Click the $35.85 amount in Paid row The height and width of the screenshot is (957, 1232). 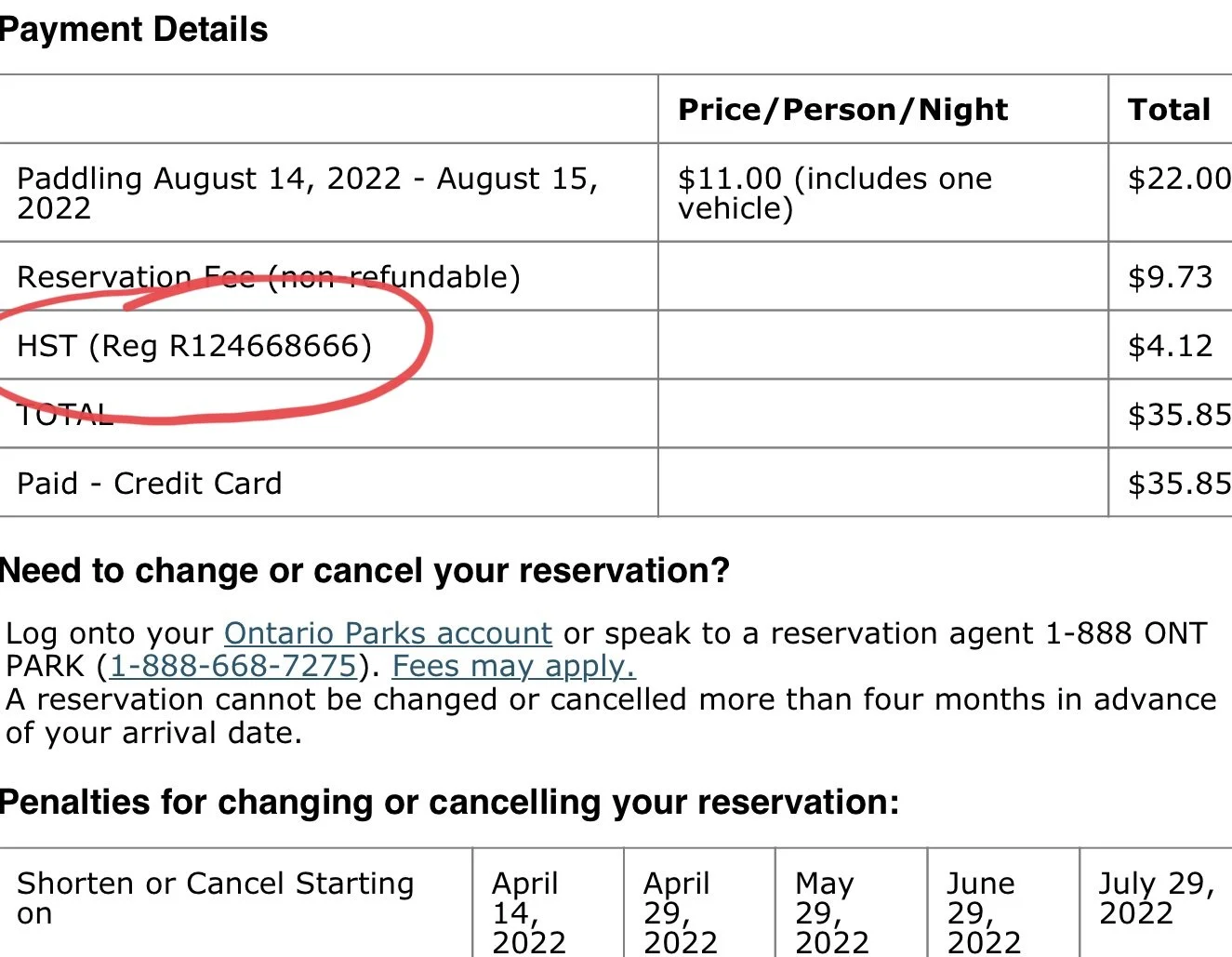pos(1178,484)
